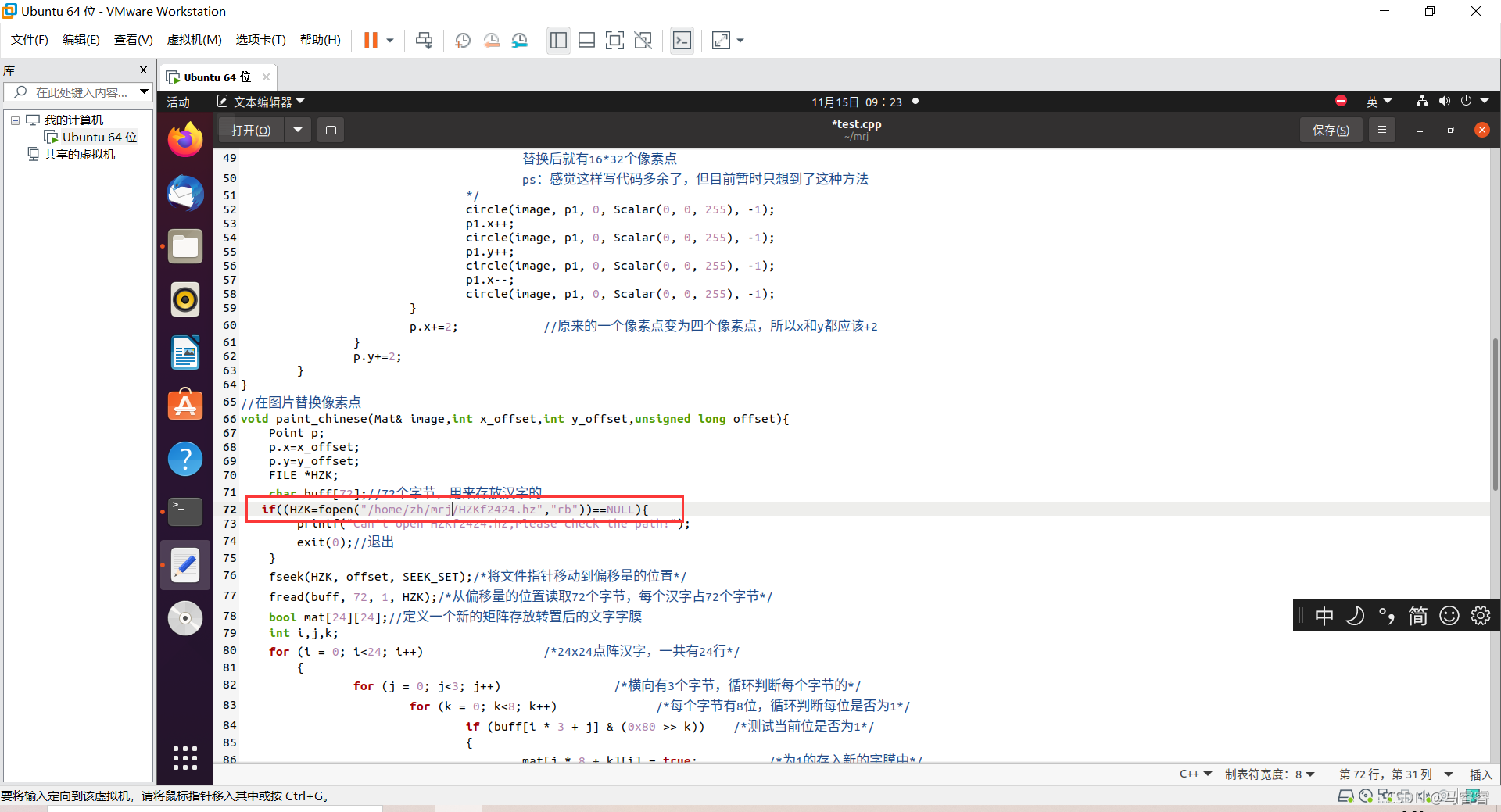Expand the VMware pause options arrow
The width and height of the screenshot is (1501, 812).
[390, 40]
